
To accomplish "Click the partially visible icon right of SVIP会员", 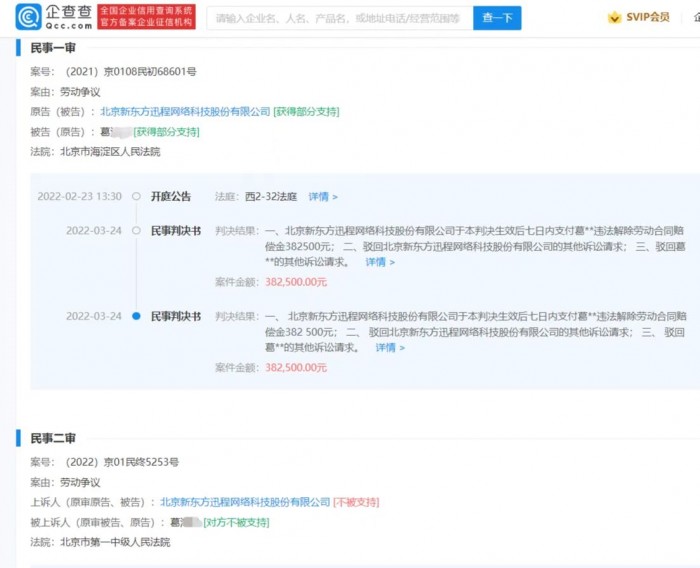I will point(692,18).
